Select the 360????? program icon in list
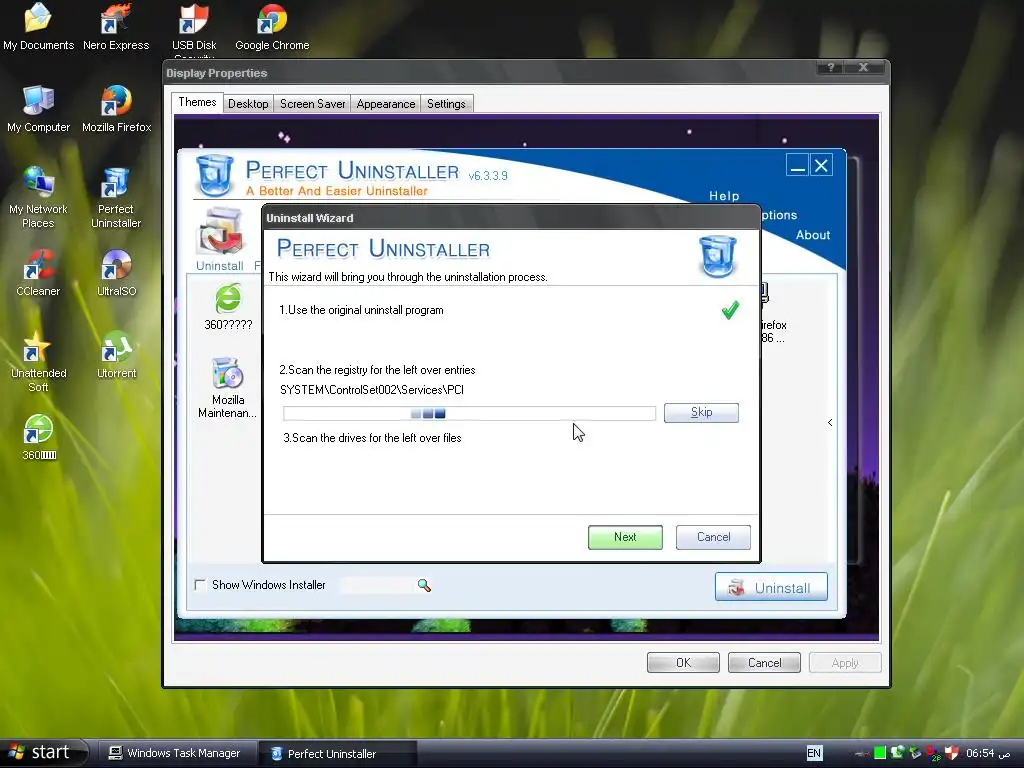The width and height of the screenshot is (1024, 768). click(228, 307)
